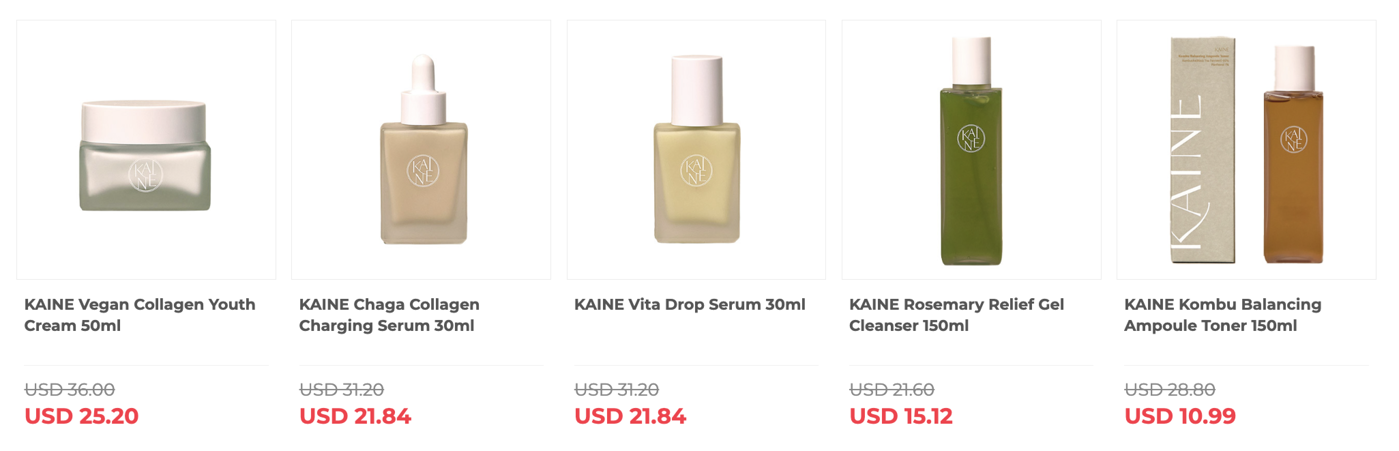Click the USD 25.20 sale price
This screenshot has width=1399, height=451.
point(81,416)
